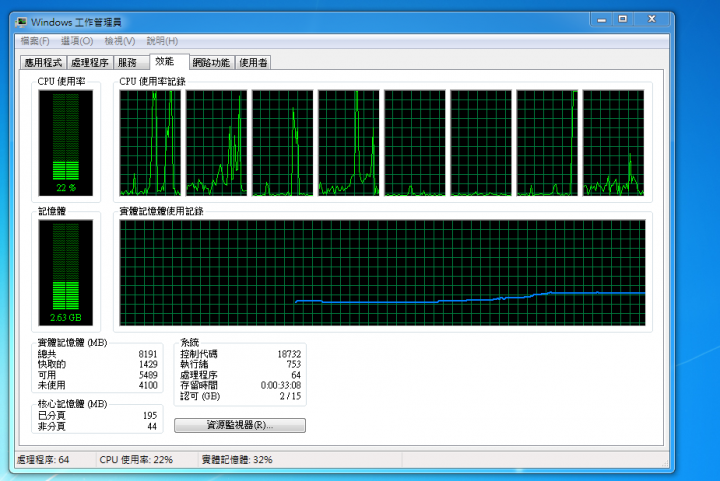Image resolution: width=720 pixels, height=481 pixels.
Task: Click the second CPU core history graph
Action: 216,143
